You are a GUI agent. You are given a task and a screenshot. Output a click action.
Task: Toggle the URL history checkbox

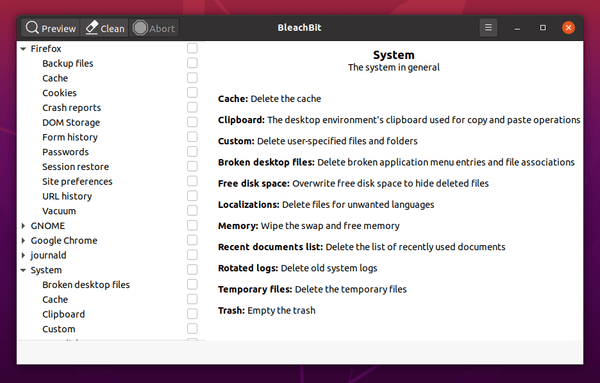pos(192,196)
